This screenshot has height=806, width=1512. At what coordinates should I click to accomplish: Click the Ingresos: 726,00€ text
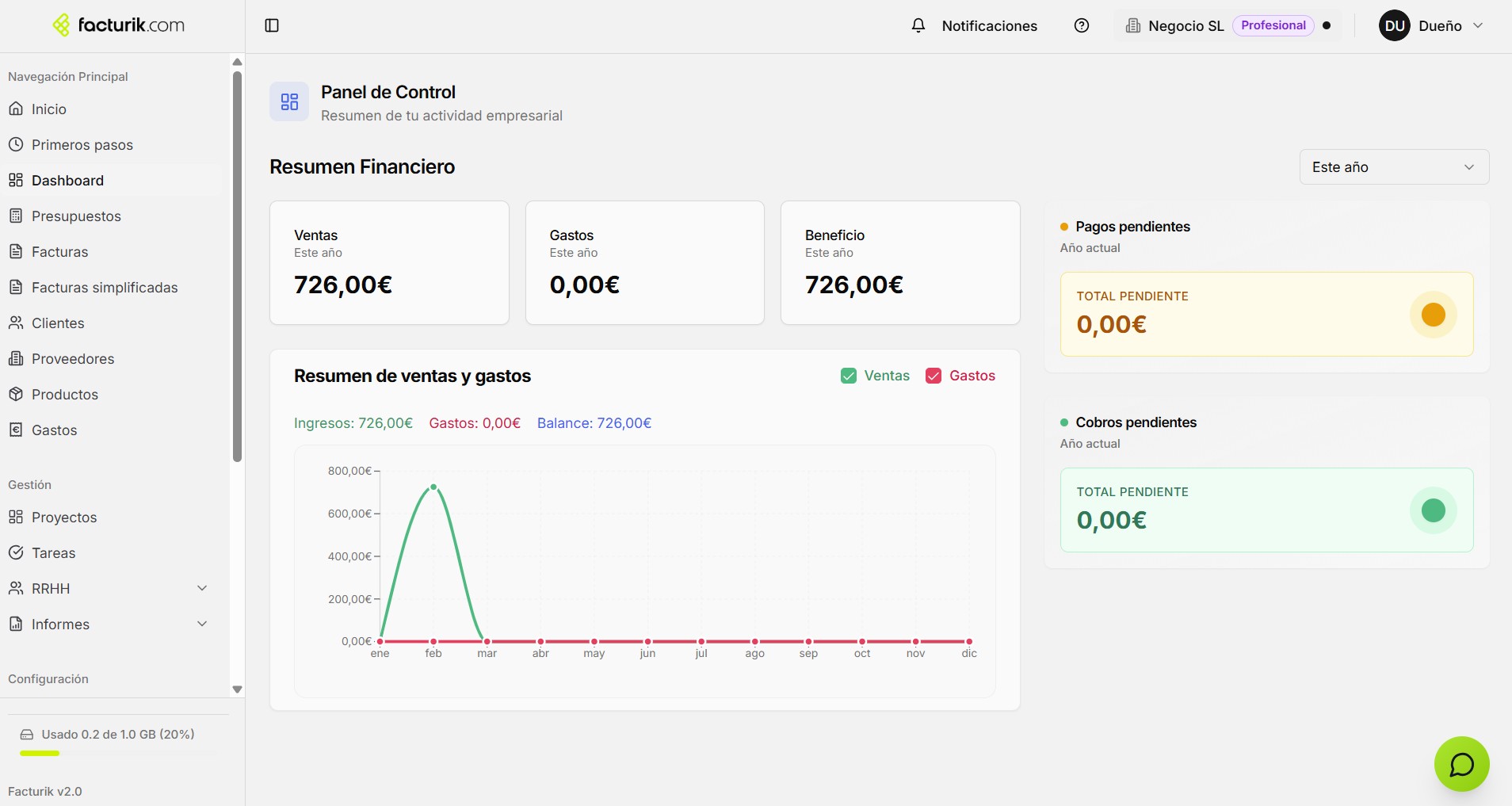[x=353, y=423]
